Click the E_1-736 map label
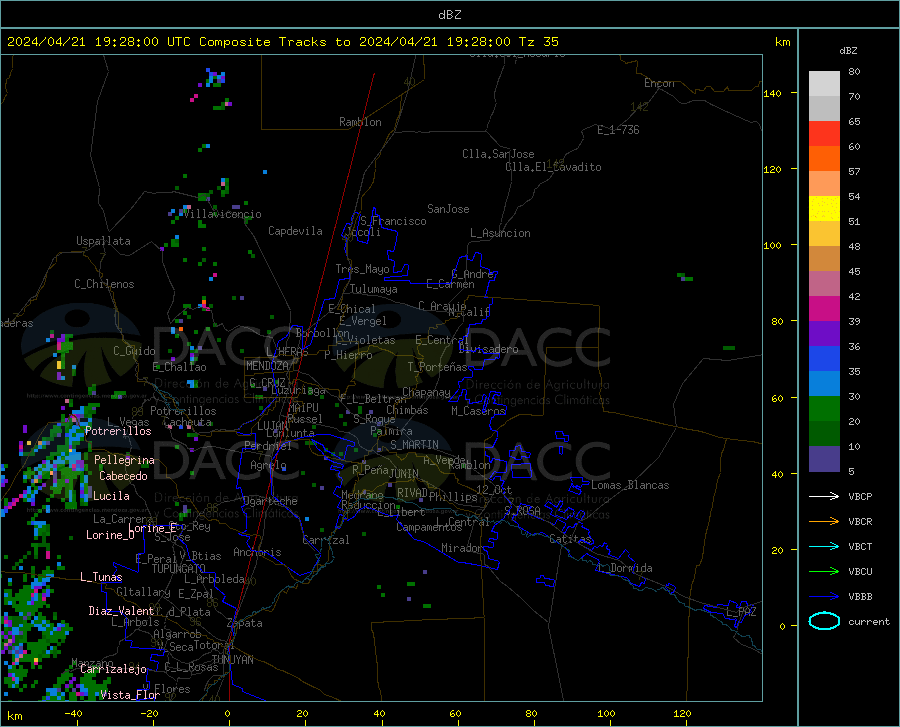 (x=618, y=130)
